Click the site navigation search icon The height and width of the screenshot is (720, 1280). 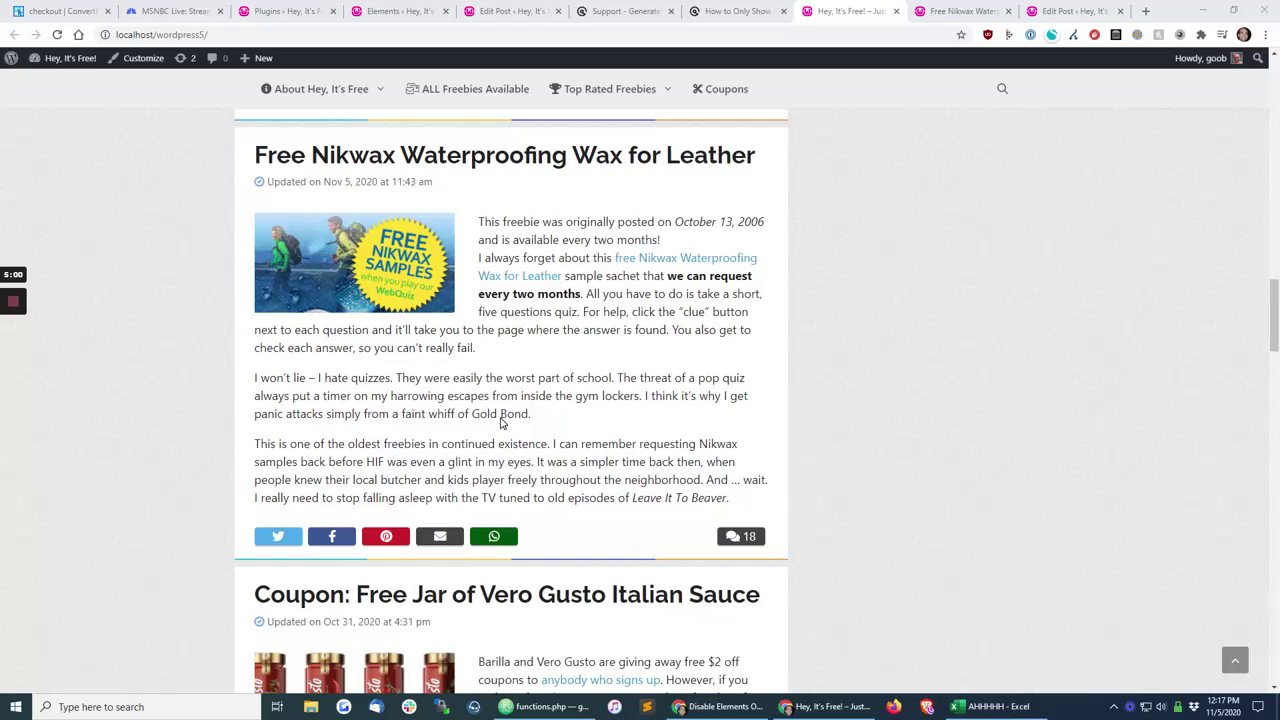click(x=1002, y=89)
